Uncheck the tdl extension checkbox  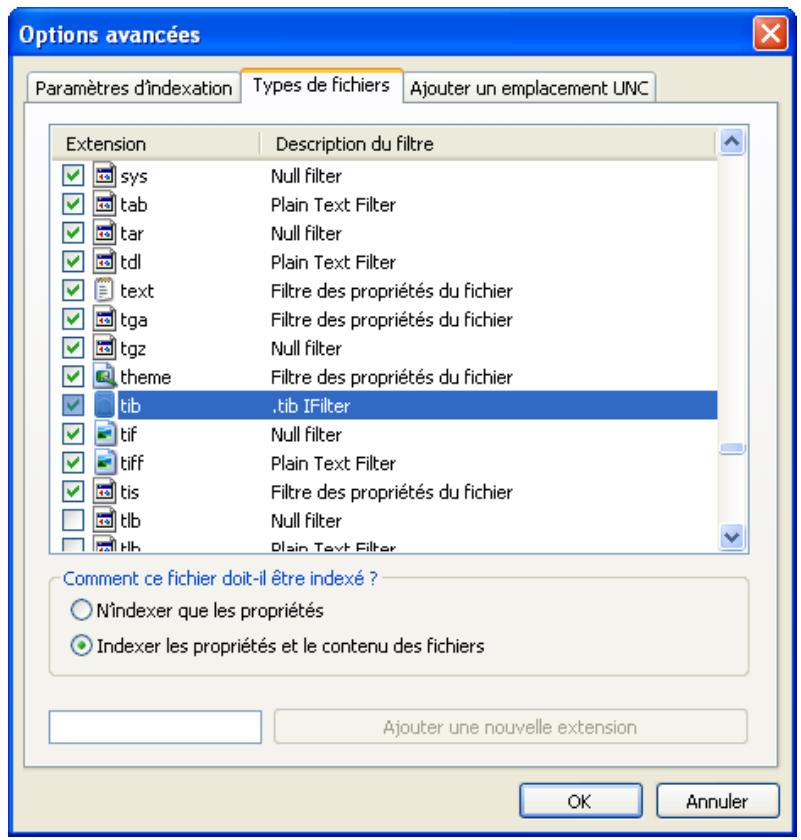tap(73, 261)
